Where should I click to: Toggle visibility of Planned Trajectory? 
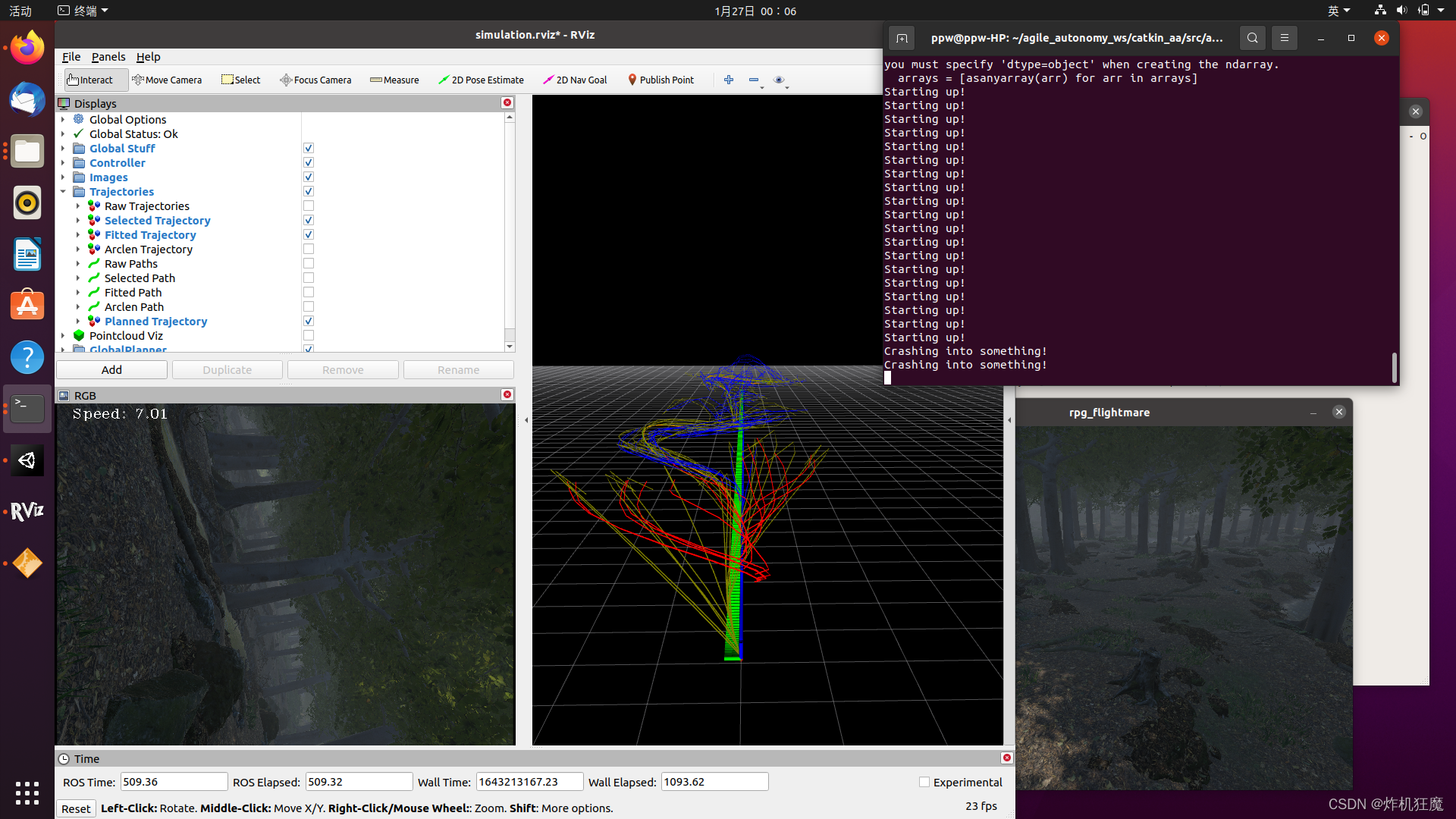309,321
